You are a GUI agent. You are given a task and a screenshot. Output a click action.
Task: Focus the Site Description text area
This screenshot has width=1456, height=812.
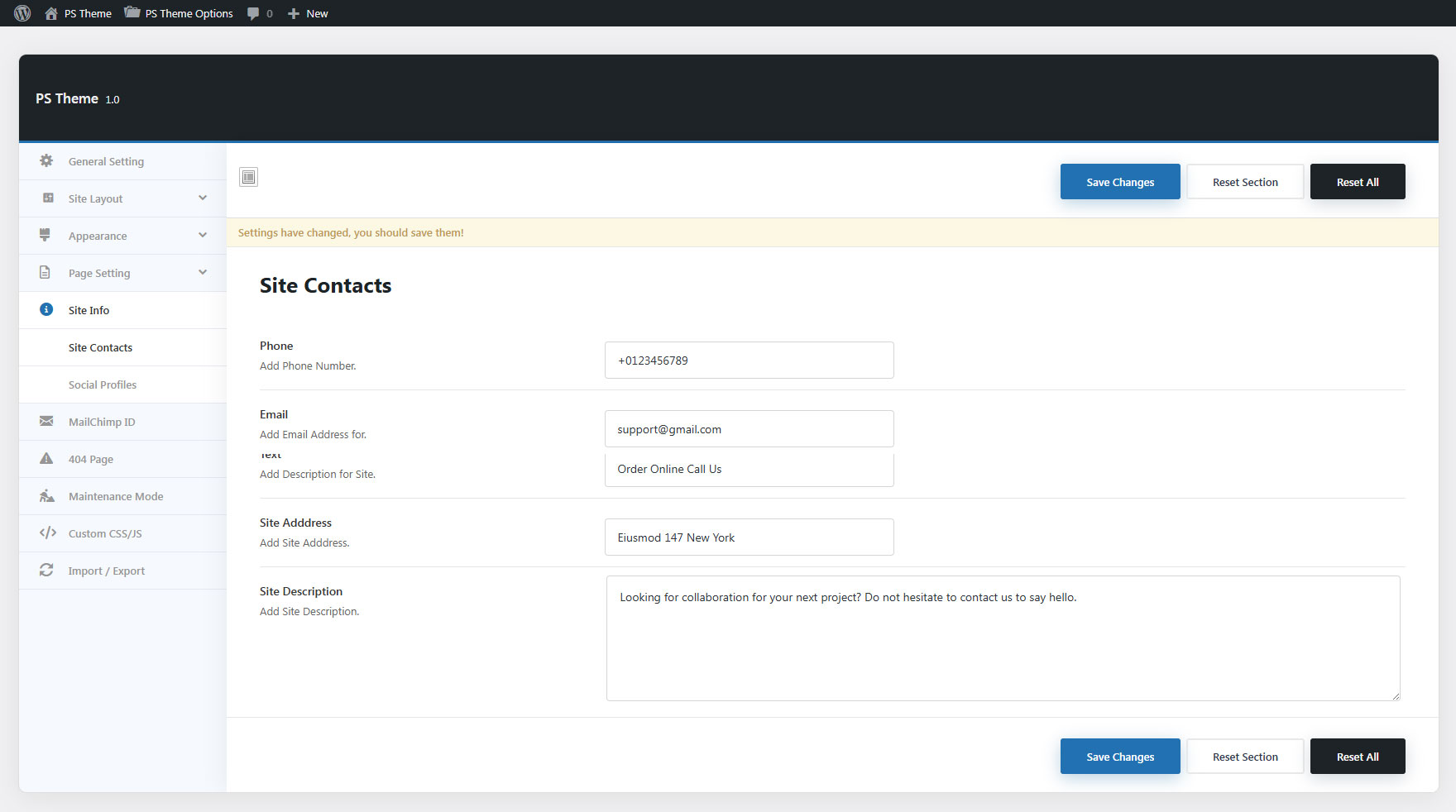pos(1003,638)
